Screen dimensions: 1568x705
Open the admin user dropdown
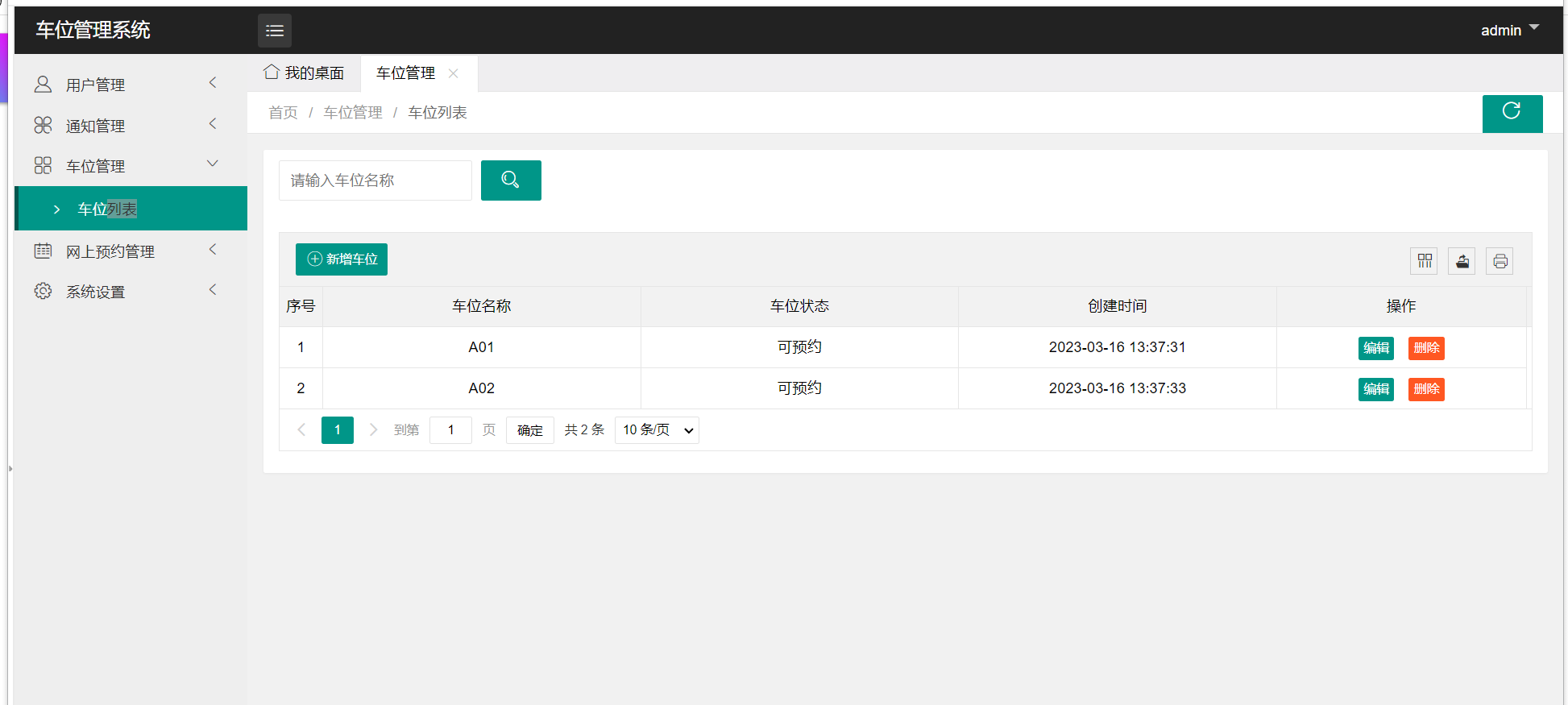[1509, 30]
